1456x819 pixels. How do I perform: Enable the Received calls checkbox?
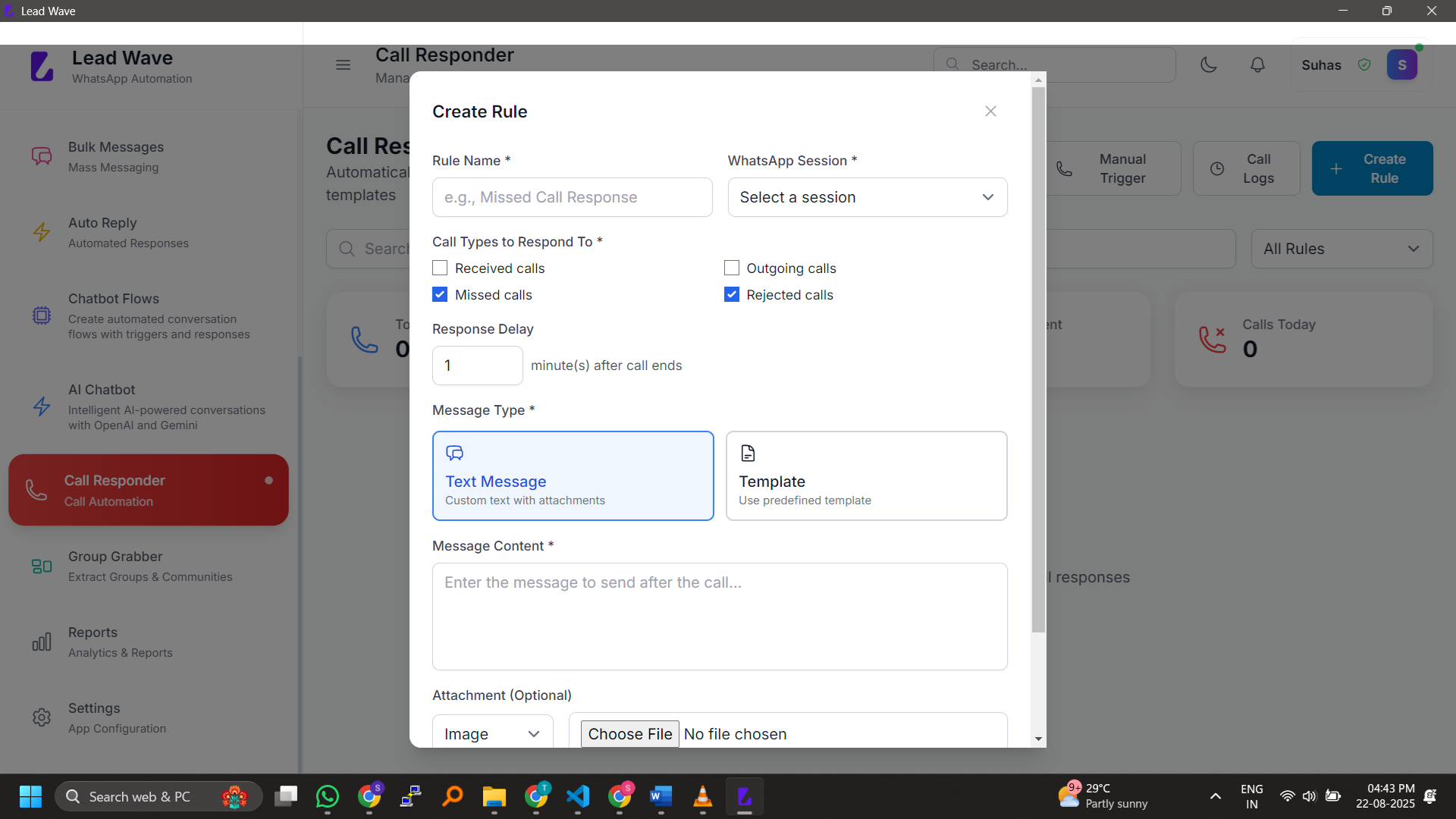(x=440, y=268)
